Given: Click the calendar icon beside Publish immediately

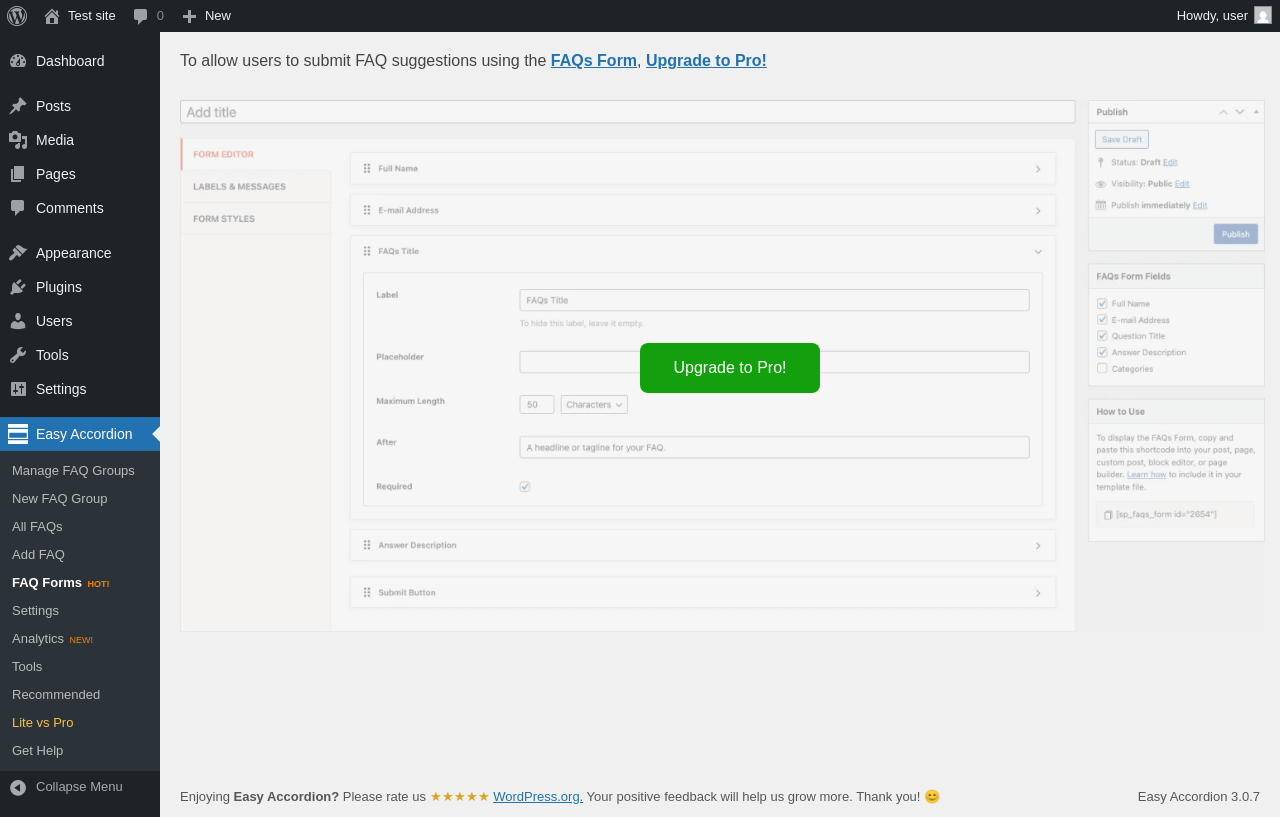Looking at the screenshot, I should [1101, 205].
